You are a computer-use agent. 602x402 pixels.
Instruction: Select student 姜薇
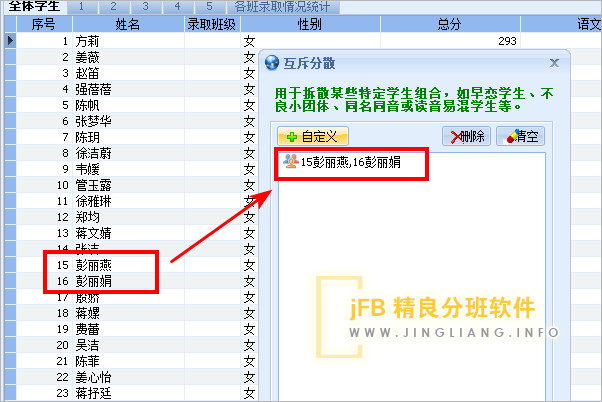87,57
